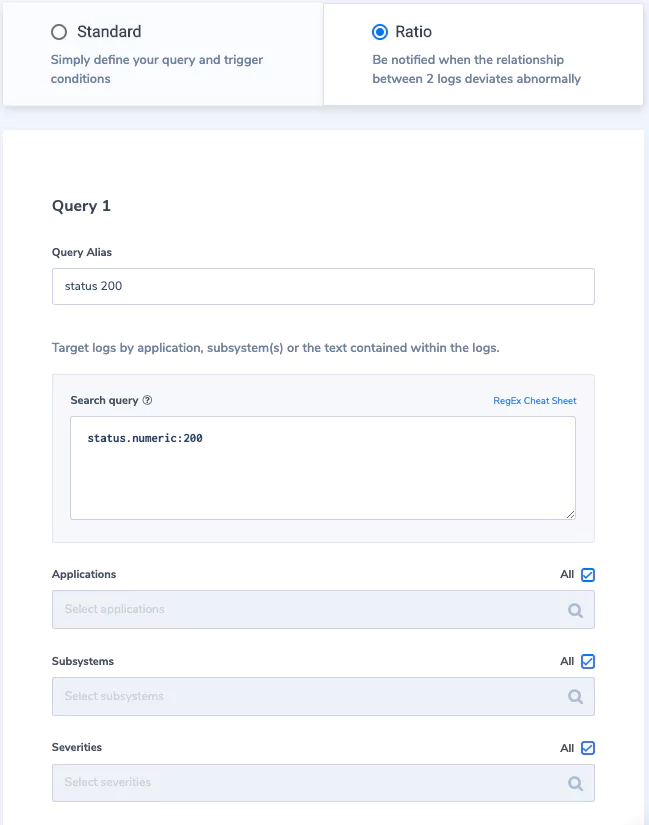Click the Ratio option card description
The image size is (649, 825).
coord(476,69)
